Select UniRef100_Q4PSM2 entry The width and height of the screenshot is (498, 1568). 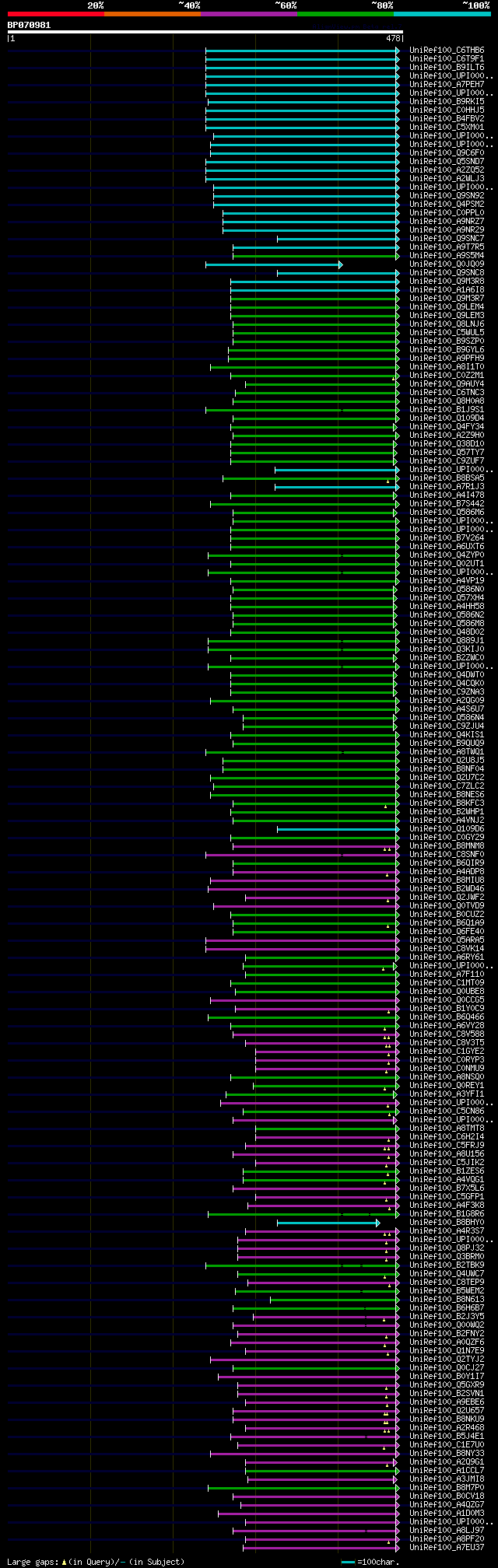pos(447,204)
